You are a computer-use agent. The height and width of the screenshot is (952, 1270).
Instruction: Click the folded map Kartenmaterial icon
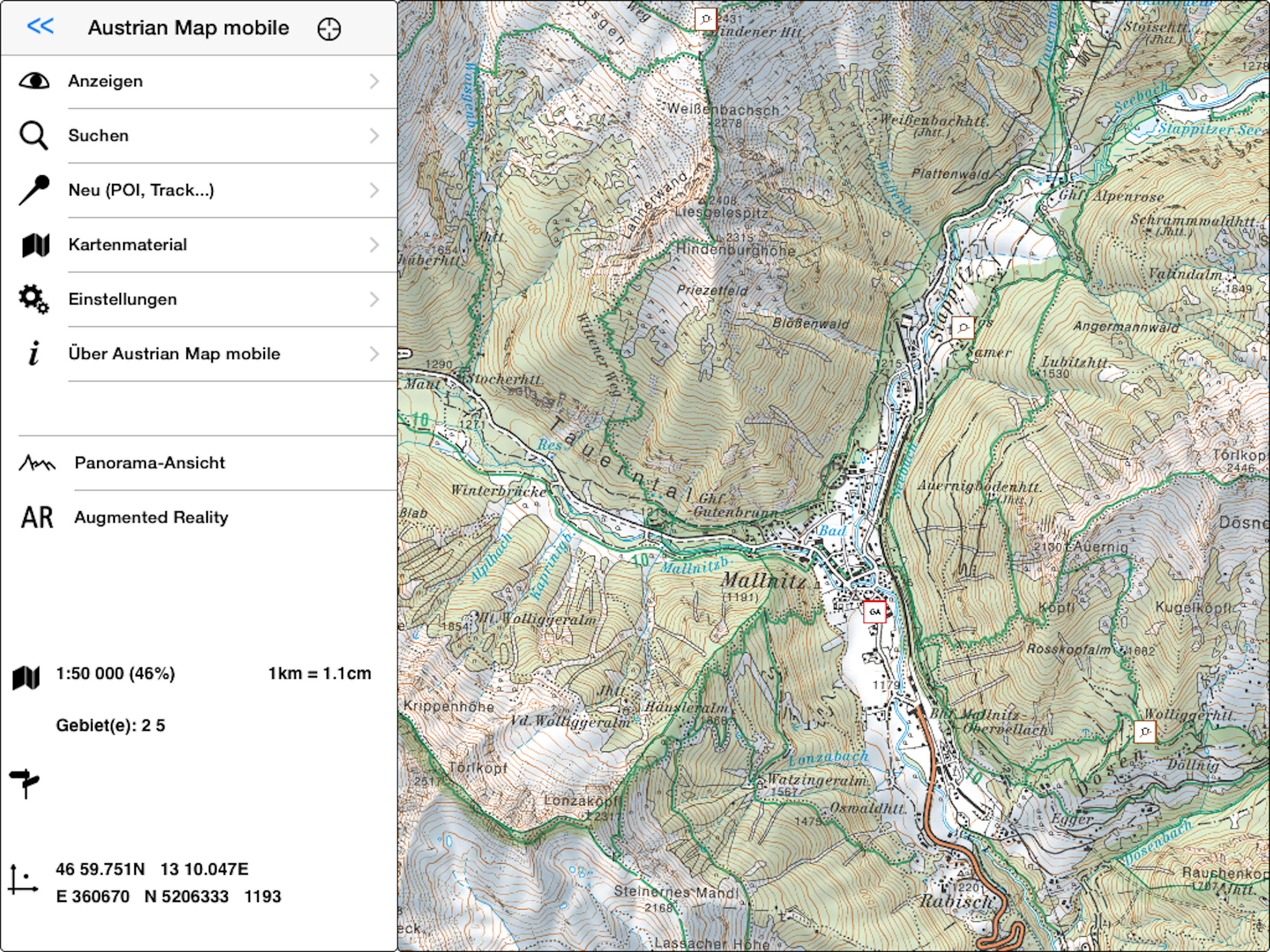click(x=35, y=245)
